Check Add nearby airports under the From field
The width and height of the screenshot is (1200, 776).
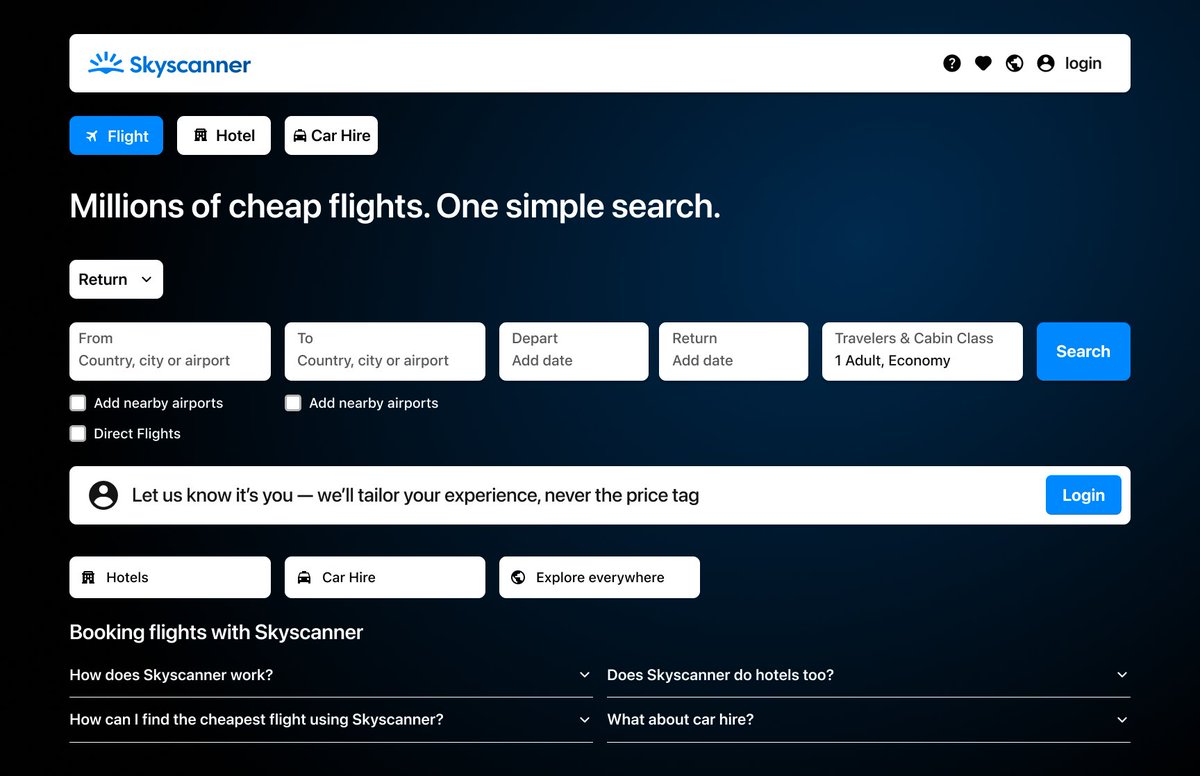pos(78,403)
